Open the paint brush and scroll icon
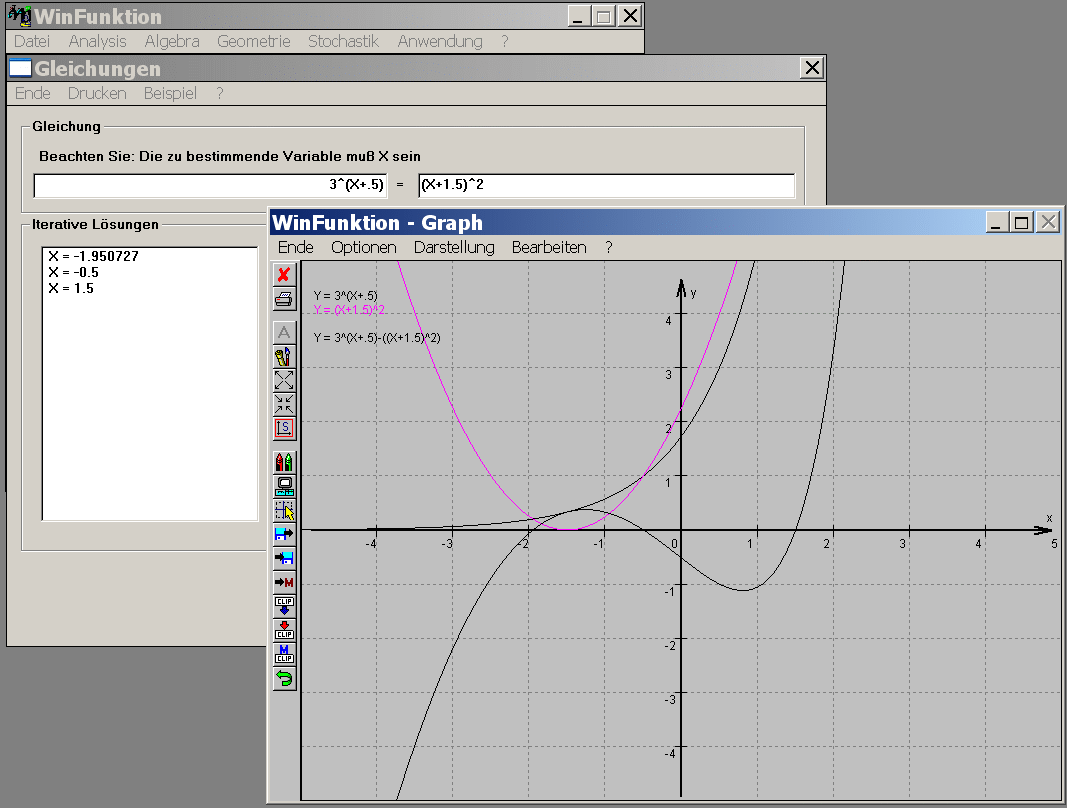Viewport: 1067px width, 808px height. coord(284,356)
